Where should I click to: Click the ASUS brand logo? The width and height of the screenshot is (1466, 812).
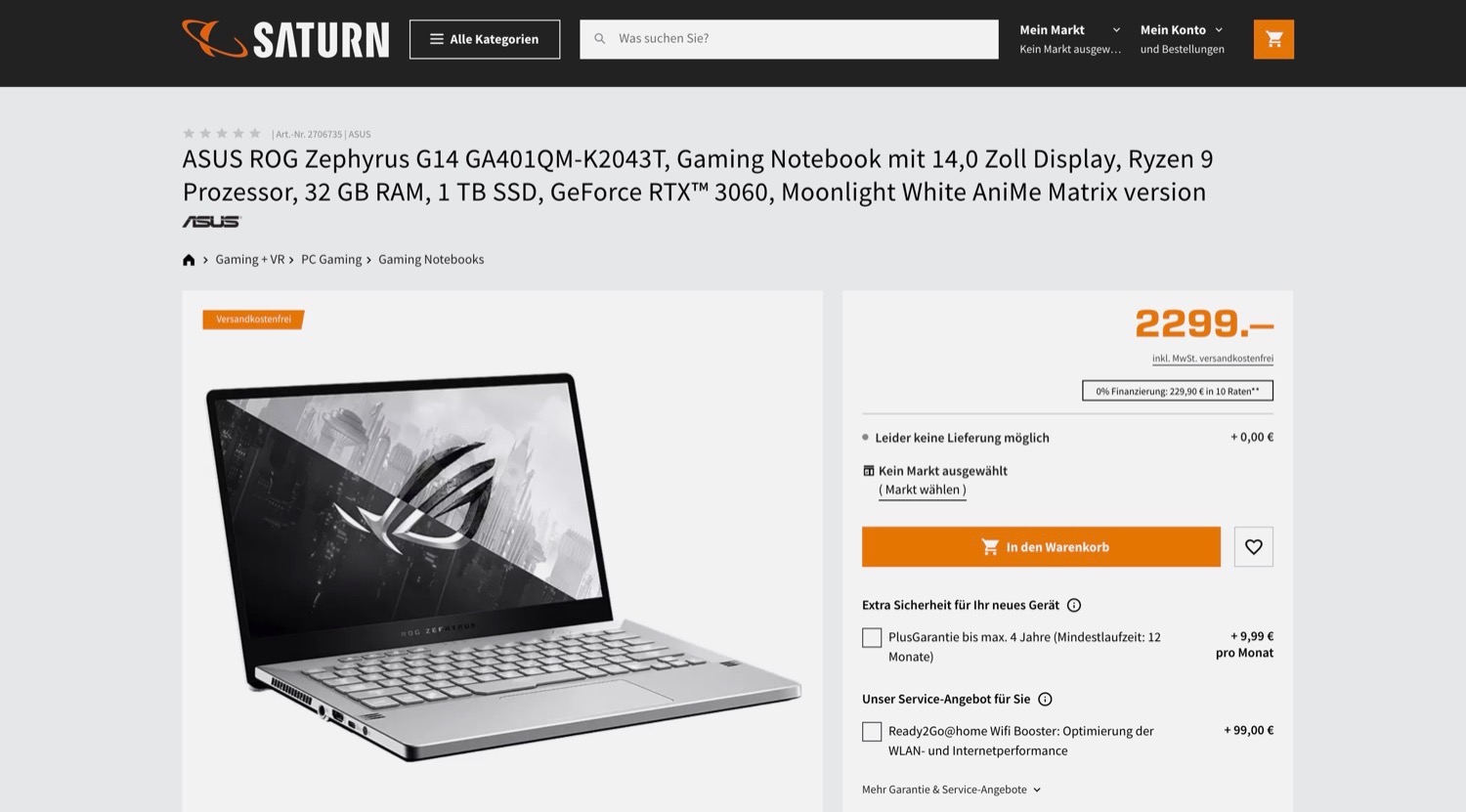[x=211, y=222]
